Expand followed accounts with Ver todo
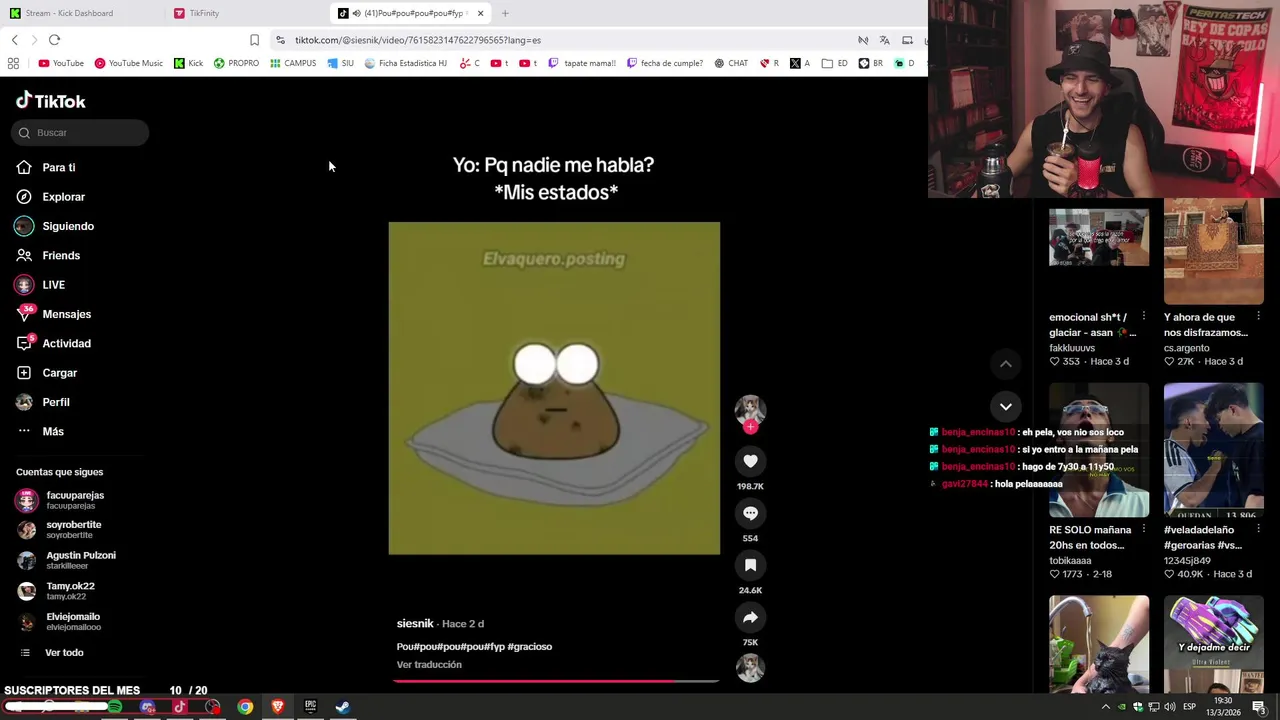Screen dimensions: 1280x720 click(64, 653)
